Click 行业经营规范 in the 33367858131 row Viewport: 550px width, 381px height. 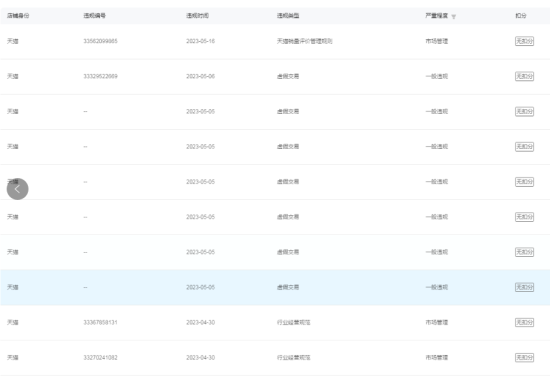tap(294, 322)
